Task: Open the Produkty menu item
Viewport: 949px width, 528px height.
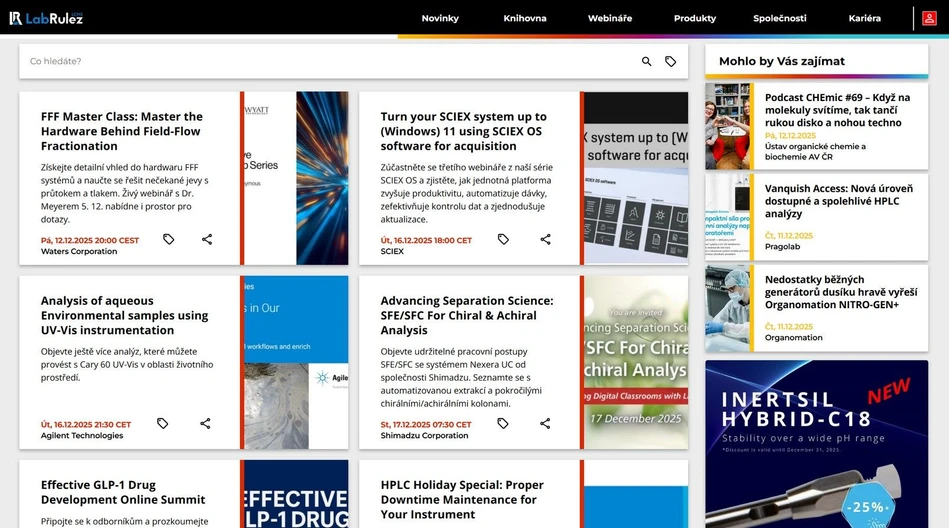Action: point(695,18)
